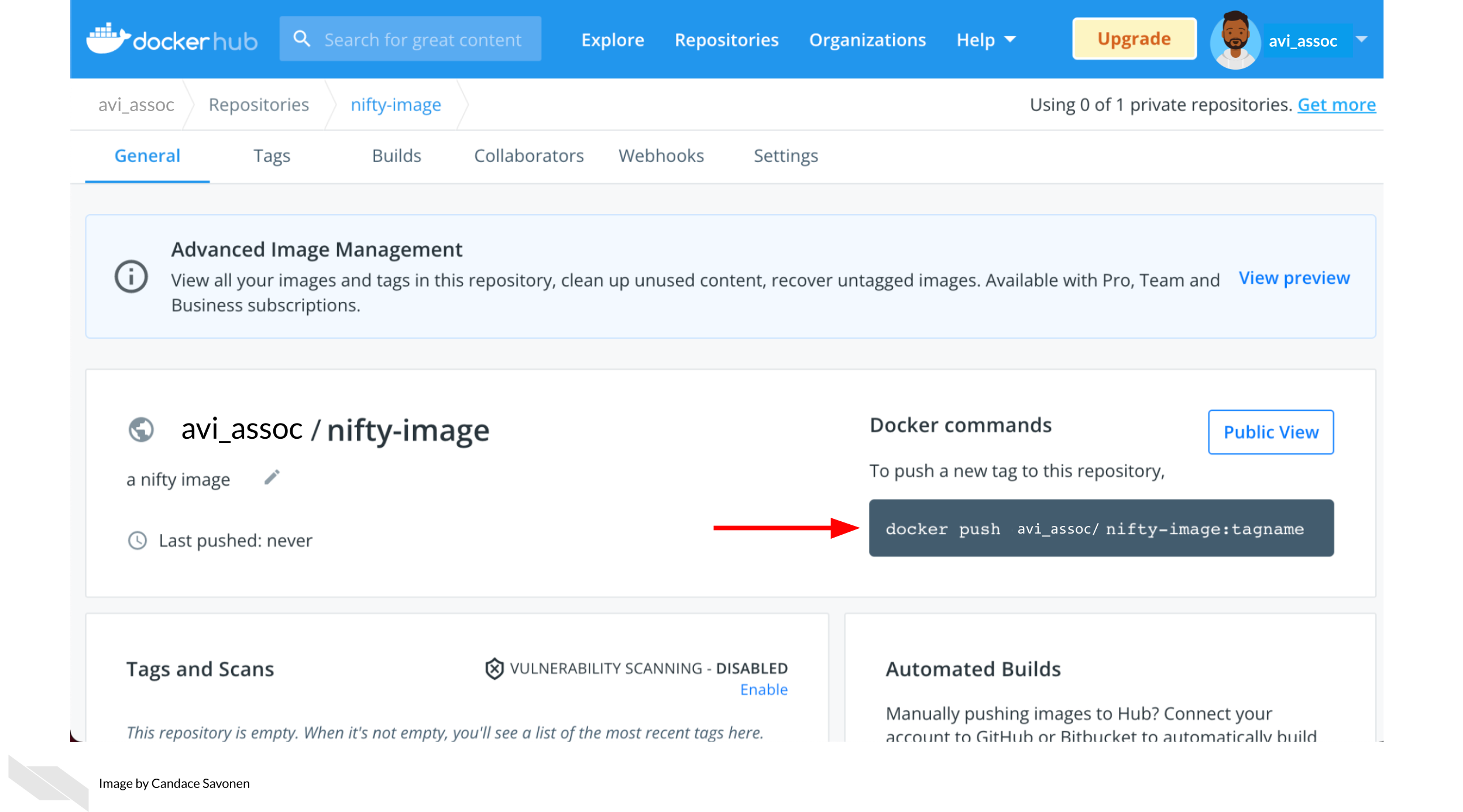Click the Docker commands heading

tap(961, 425)
